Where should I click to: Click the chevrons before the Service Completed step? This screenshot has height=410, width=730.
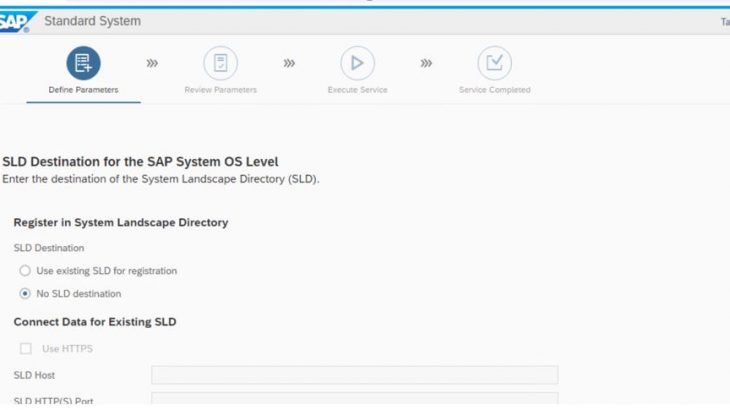(426, 64)
